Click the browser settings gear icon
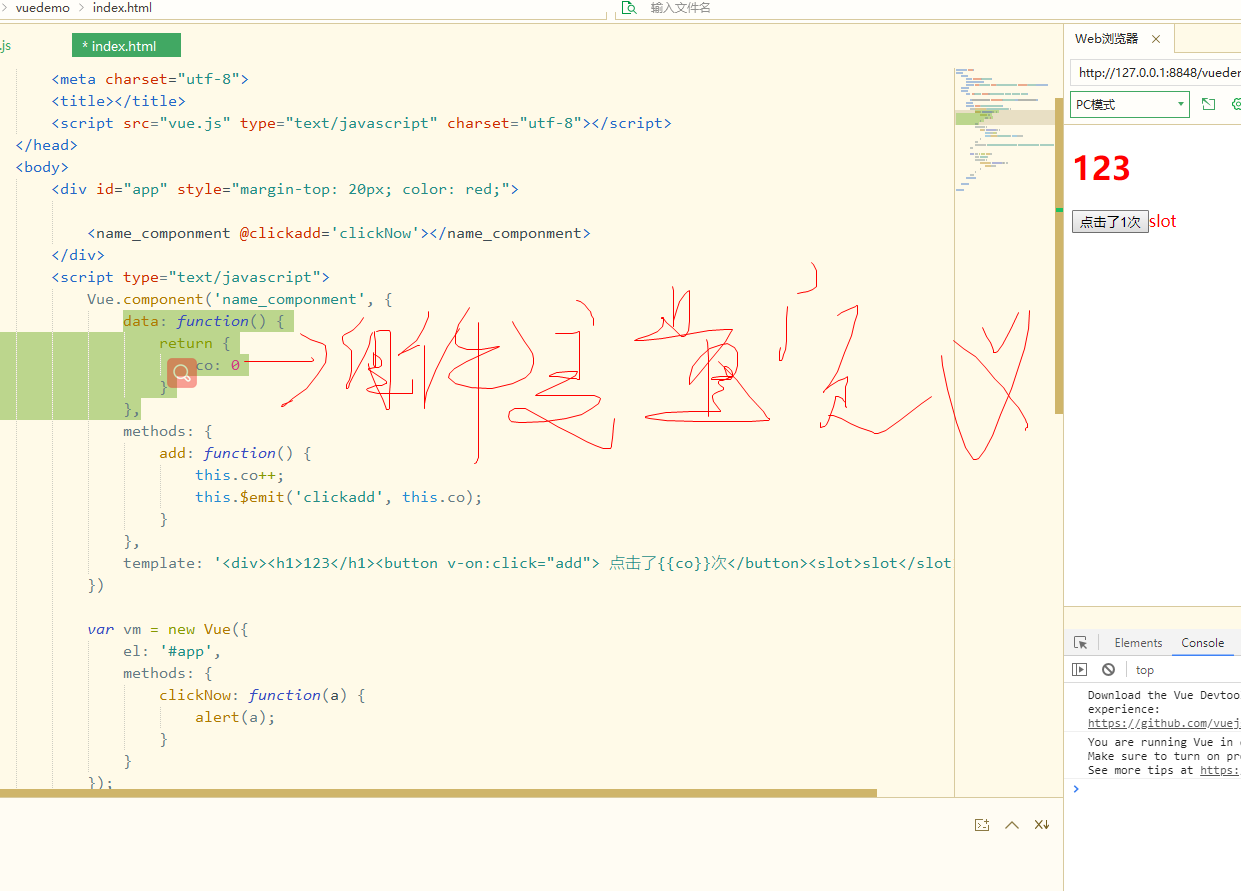1241x891 pixels. tap(1236, 104)
